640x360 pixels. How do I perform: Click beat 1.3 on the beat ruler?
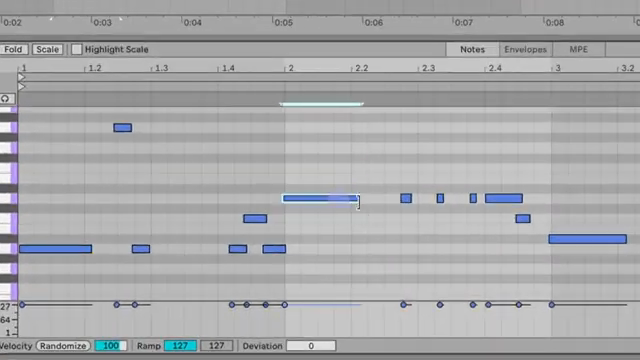pos(161,68)
